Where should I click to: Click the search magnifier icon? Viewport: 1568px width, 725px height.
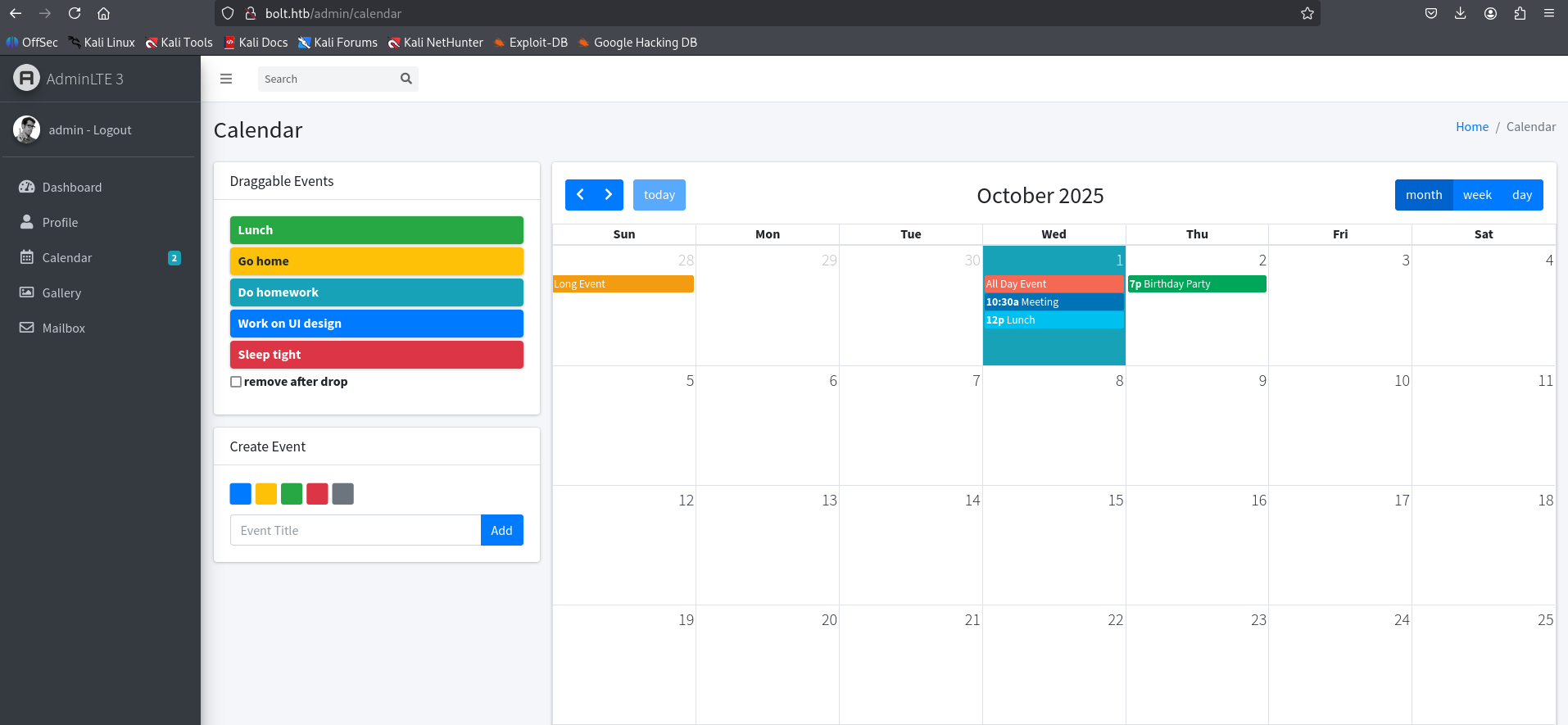click(406, 79)
